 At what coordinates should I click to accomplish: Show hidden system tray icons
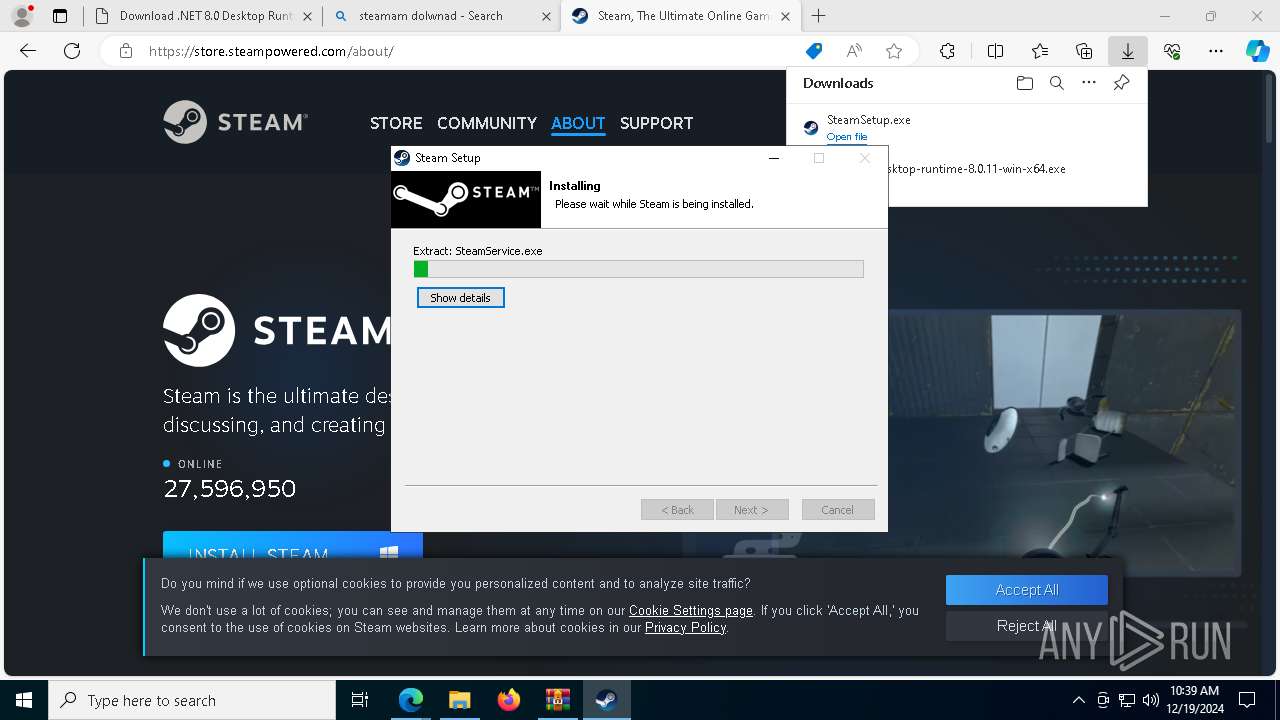coord(1078,700)
